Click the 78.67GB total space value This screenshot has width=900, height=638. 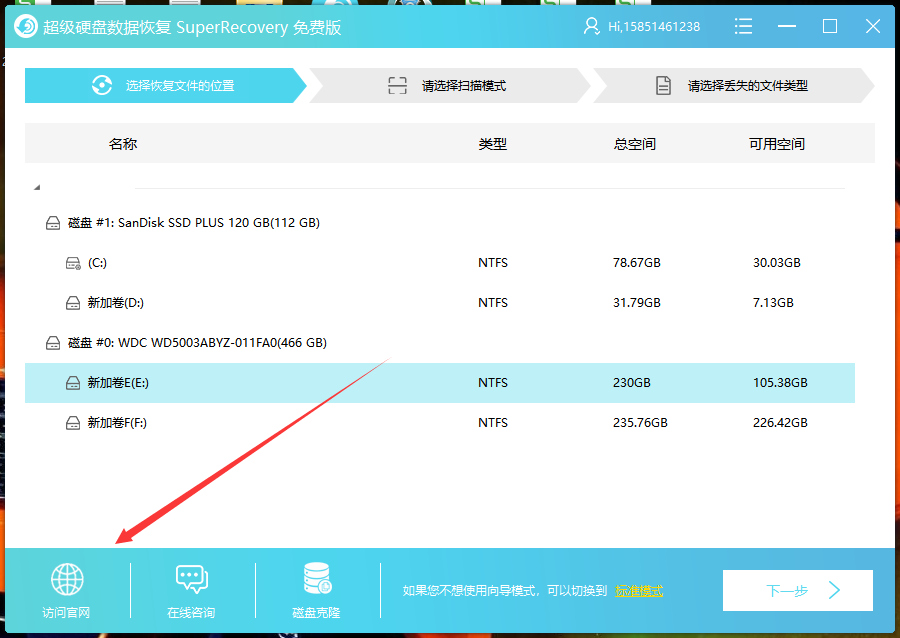[637, 263]
